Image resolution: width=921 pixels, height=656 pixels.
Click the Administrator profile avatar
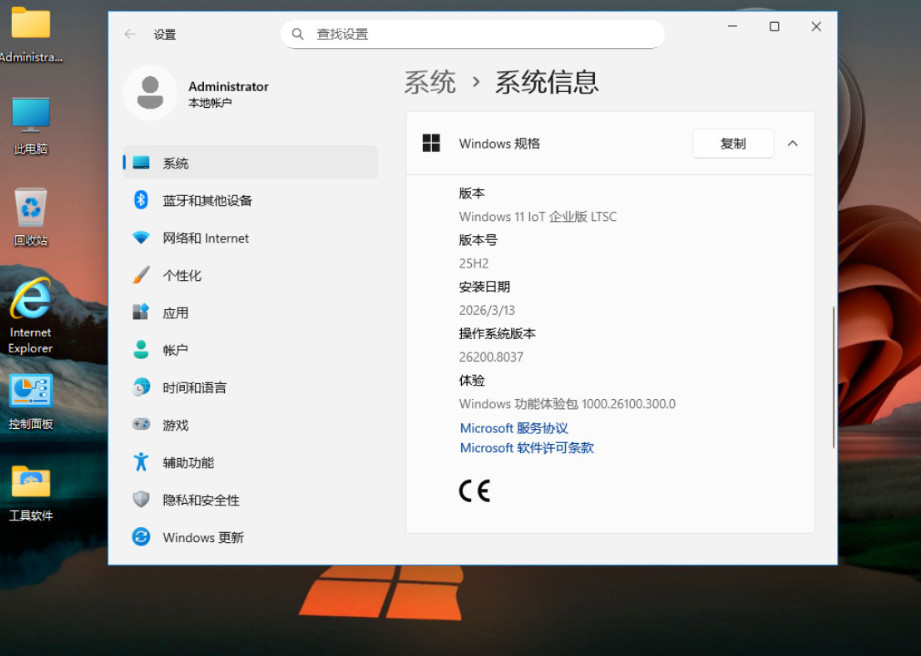coord(150,93)
